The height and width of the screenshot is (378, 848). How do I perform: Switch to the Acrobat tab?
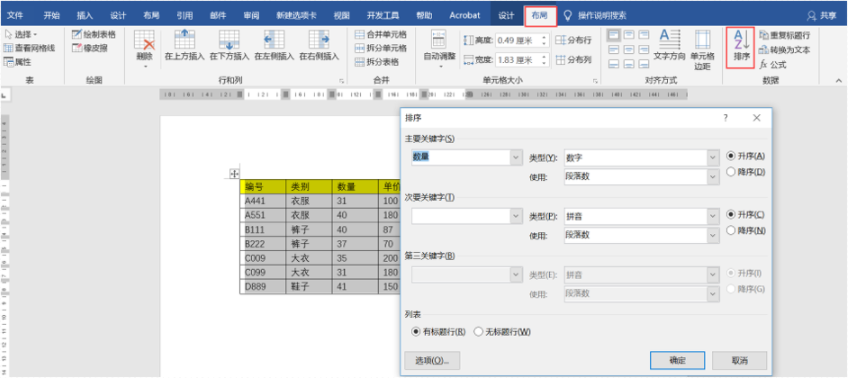click(464, 15)
